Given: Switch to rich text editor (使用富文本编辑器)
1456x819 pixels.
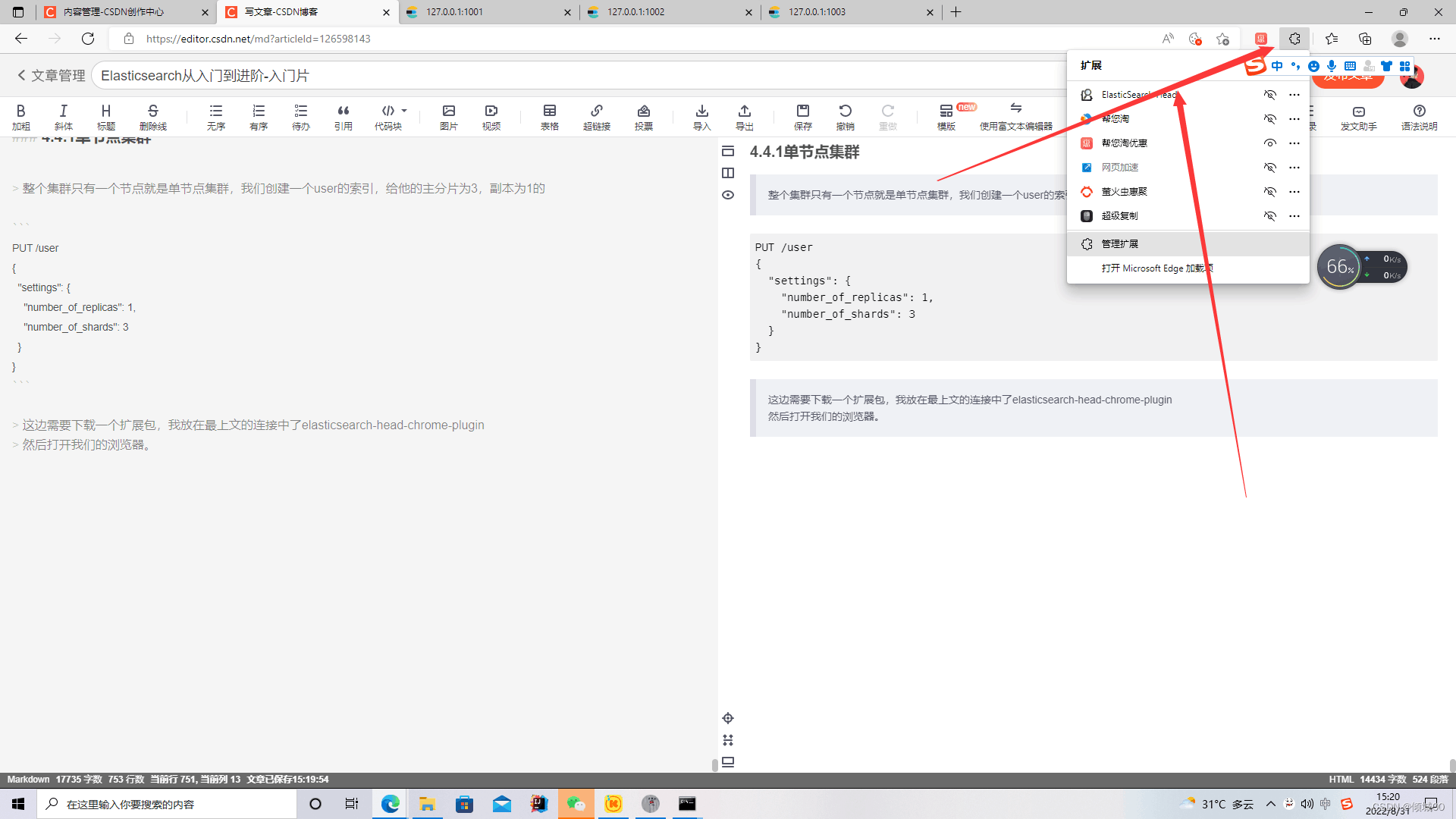Looking at the screenshot, I should 1016,117.
